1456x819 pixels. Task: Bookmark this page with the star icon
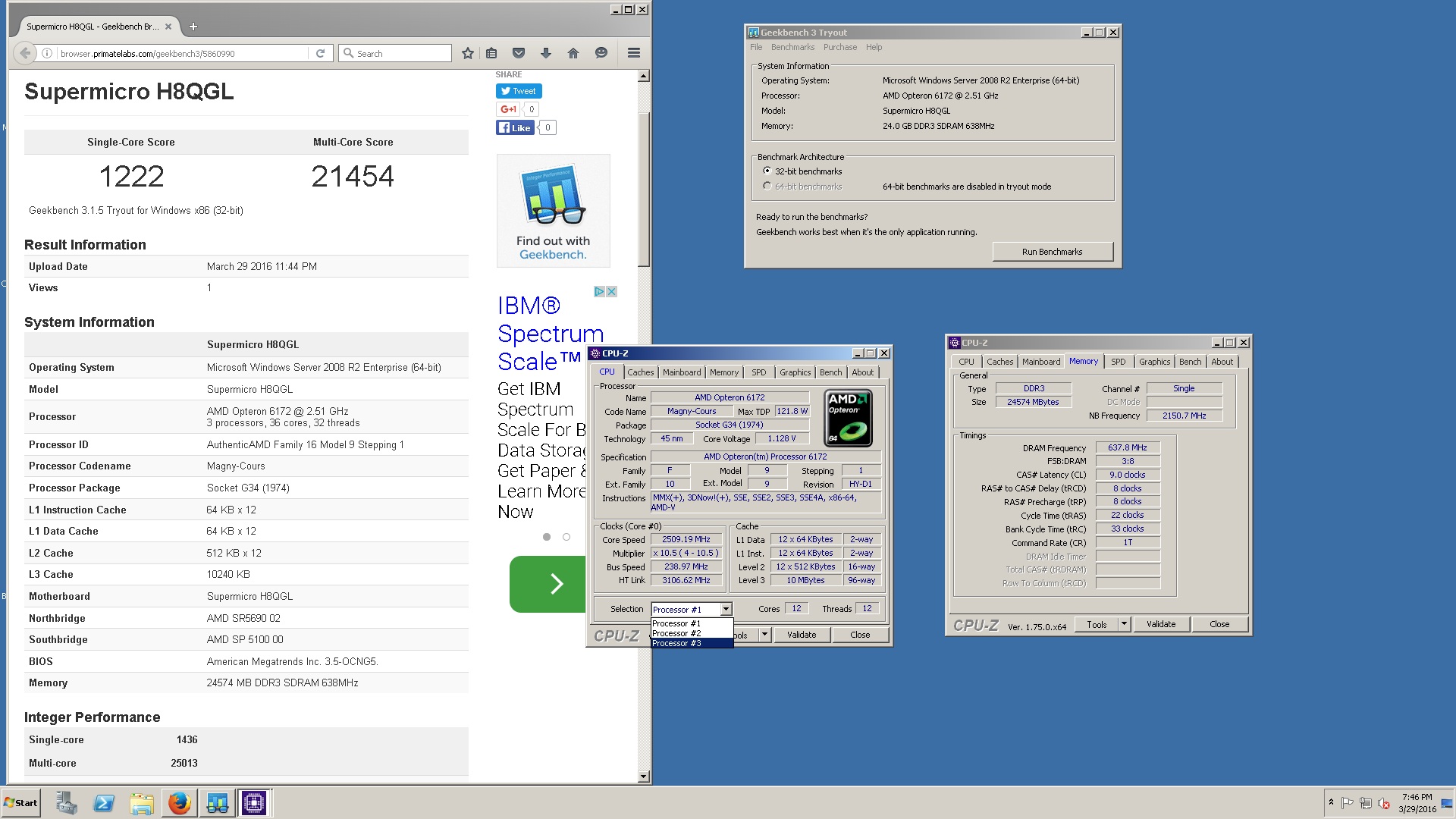[468, 53]
